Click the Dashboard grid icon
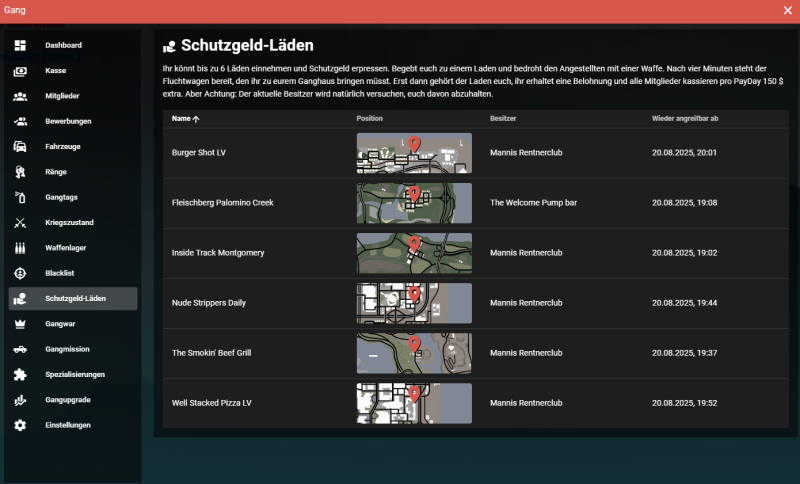 tap(20, 45)
